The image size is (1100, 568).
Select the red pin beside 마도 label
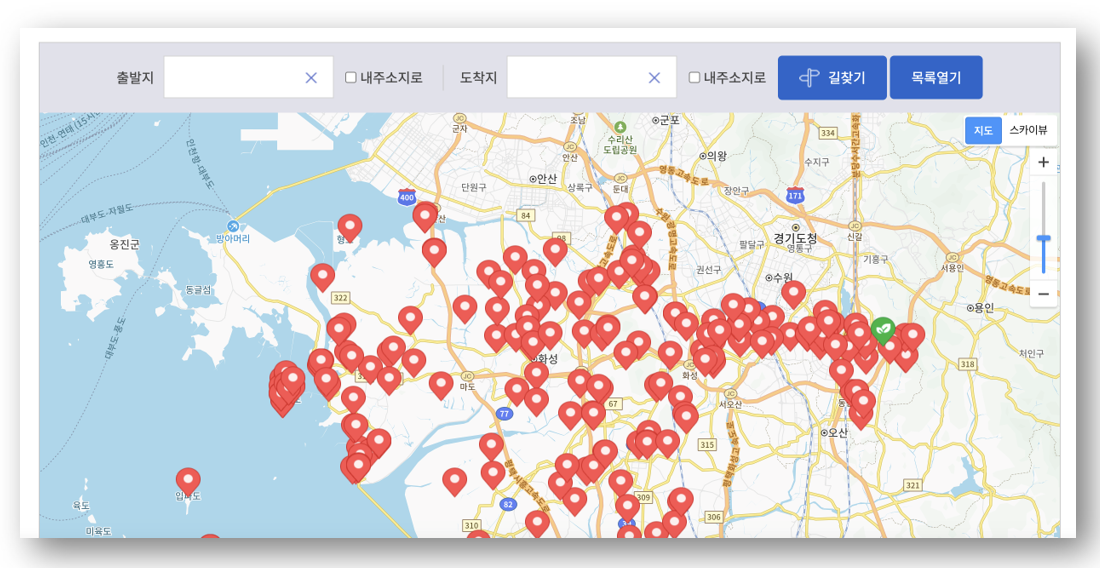441,385
